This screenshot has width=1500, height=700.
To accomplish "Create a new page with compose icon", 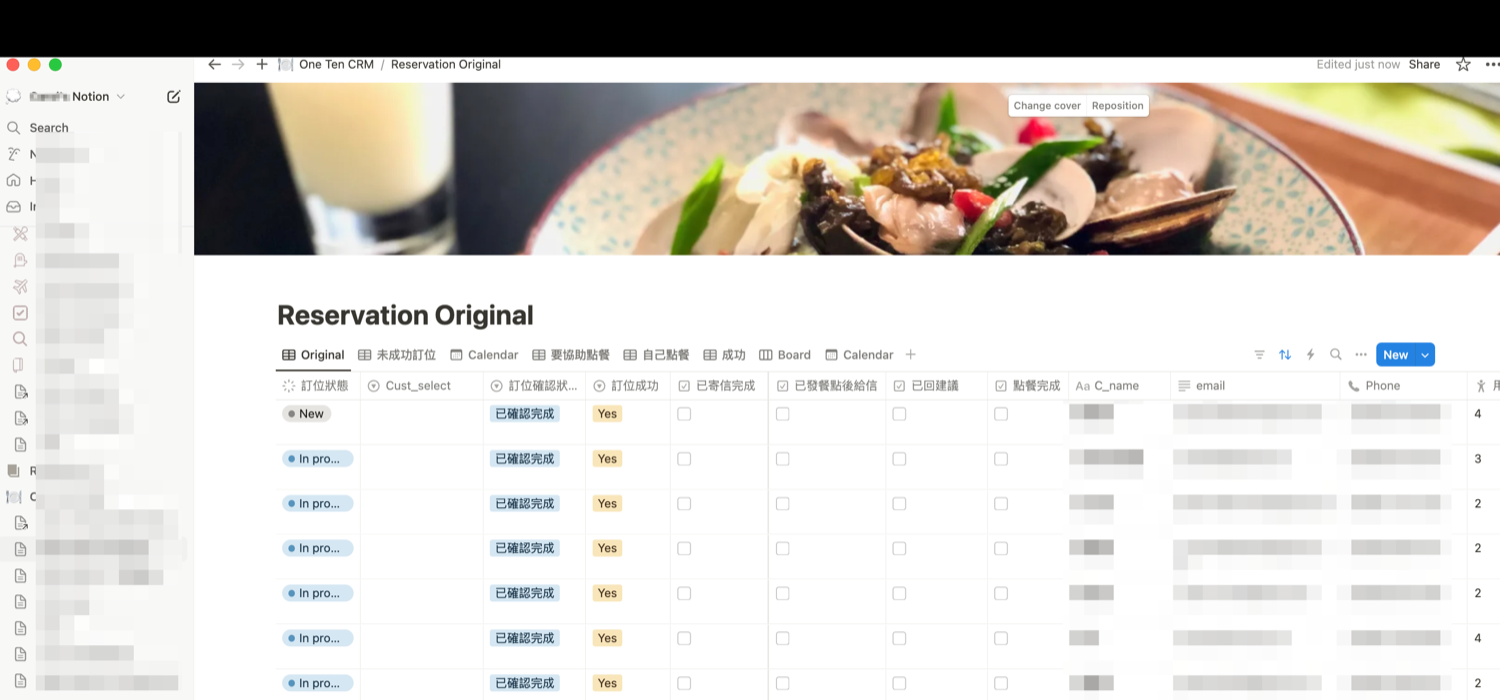I will (173, 97).
